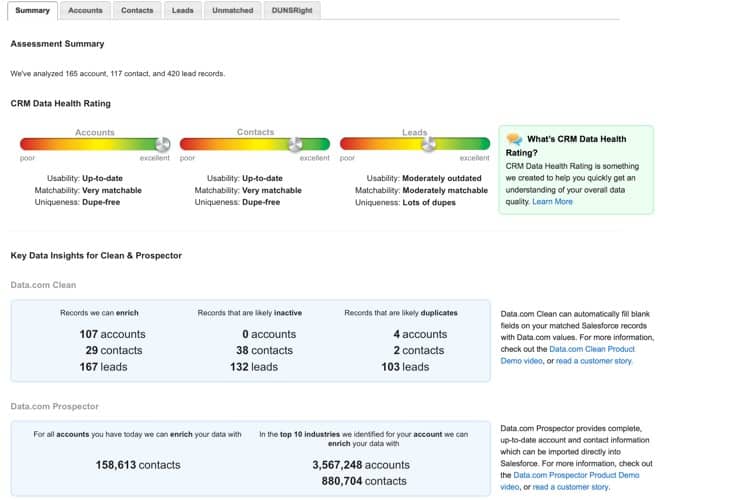The width and height of the screenshot is (737, 500).
Task: Click 'Records that are likely duplicates' header
Action: [x=401, y=313]
